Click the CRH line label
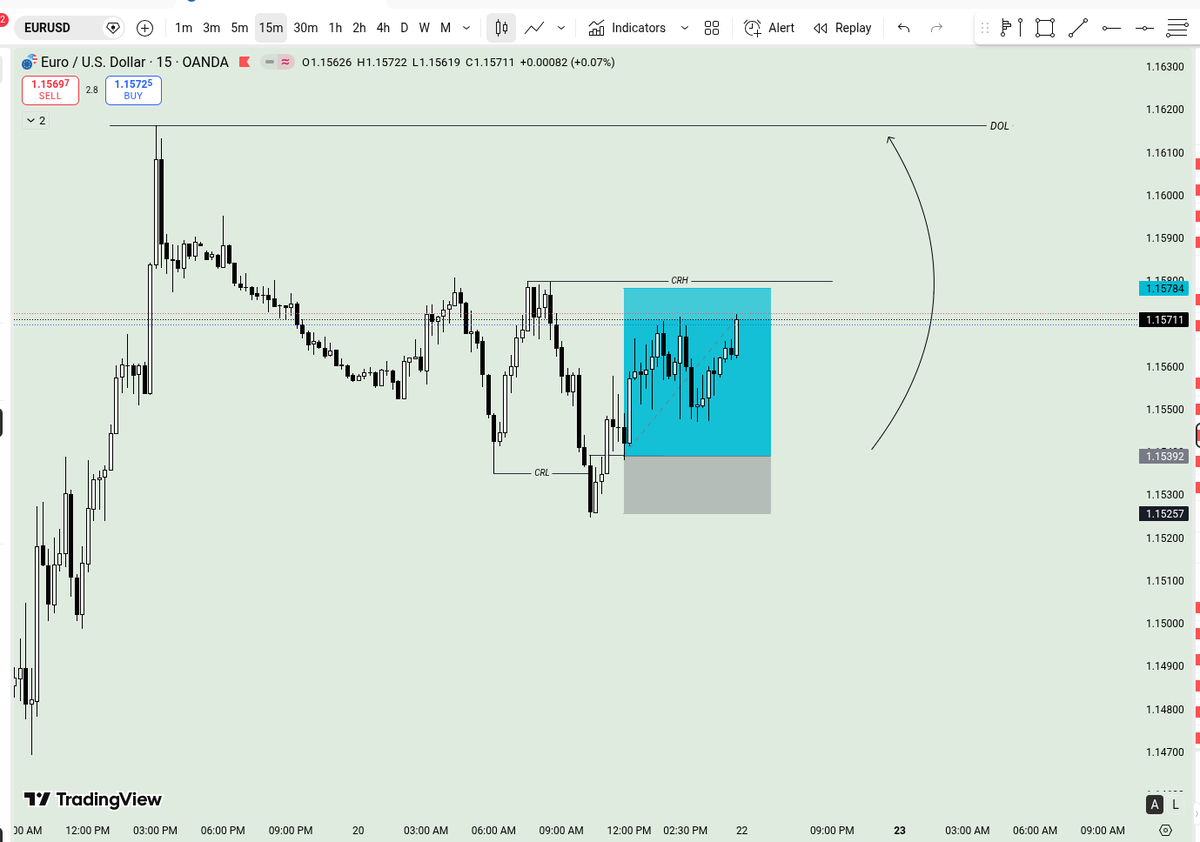This screenshot has width=1200, height=842. pos(680,281)
